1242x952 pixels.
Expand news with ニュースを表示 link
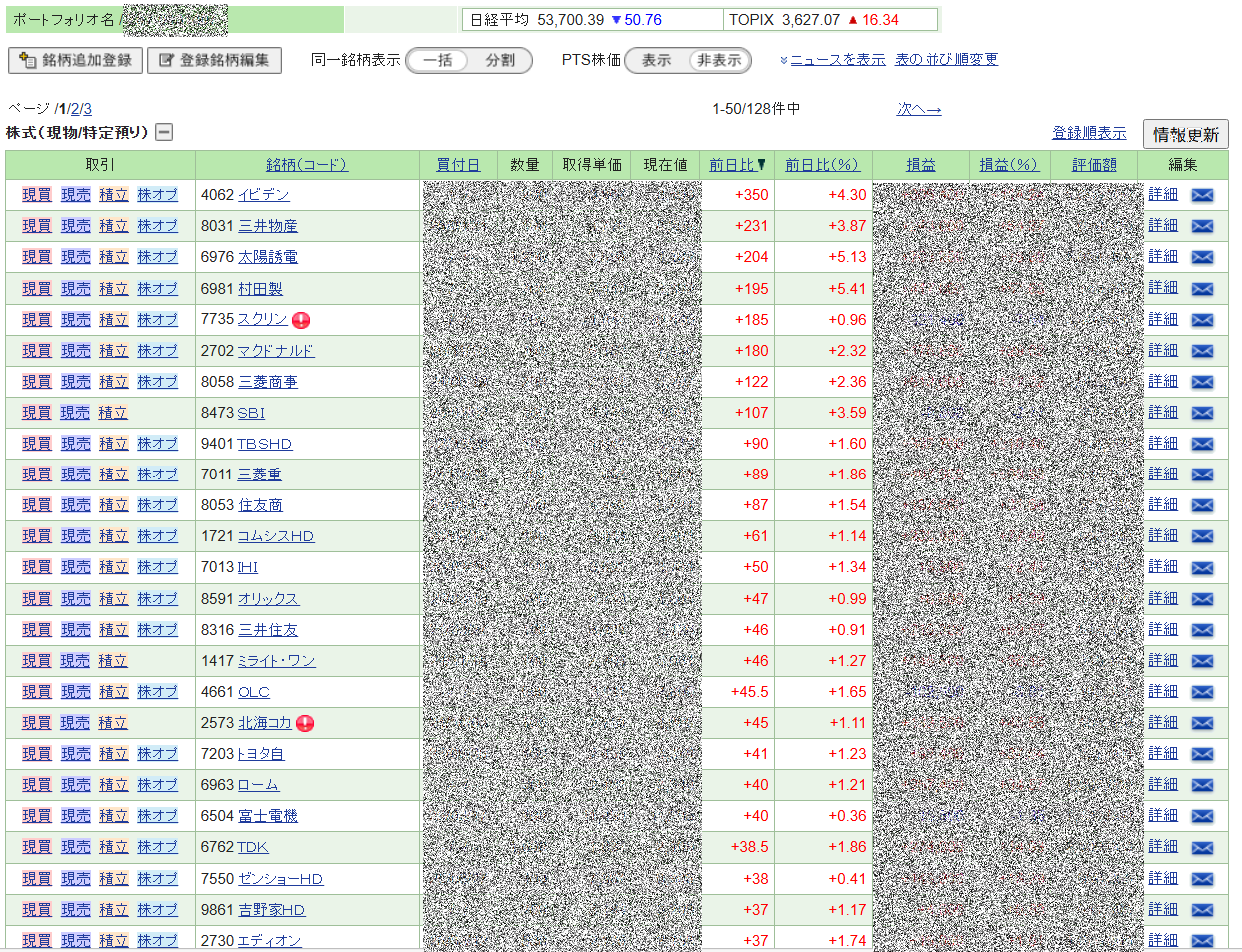tap(837, 60)
